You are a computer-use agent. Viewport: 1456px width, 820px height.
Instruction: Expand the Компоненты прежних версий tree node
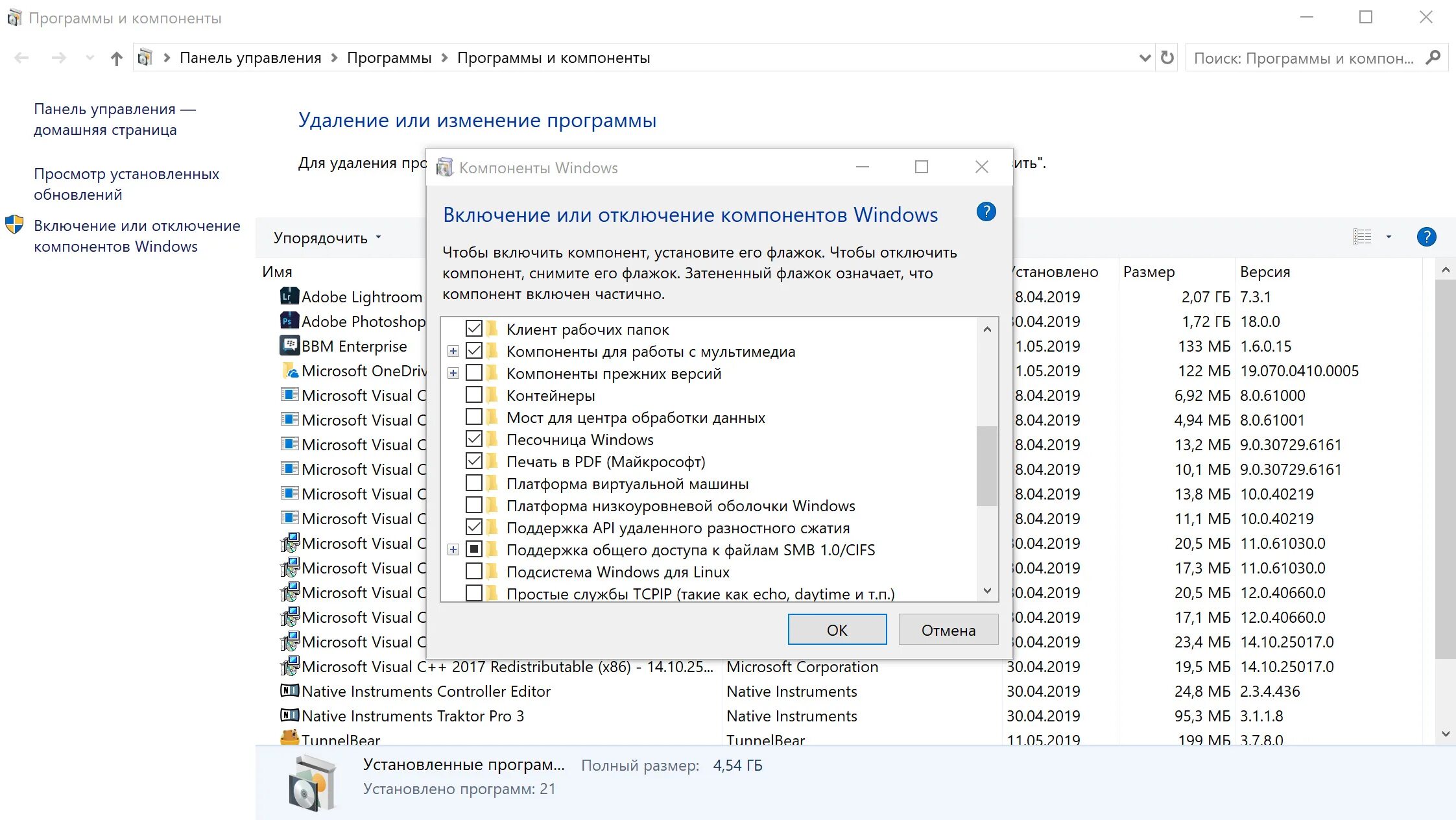[453, 373]
